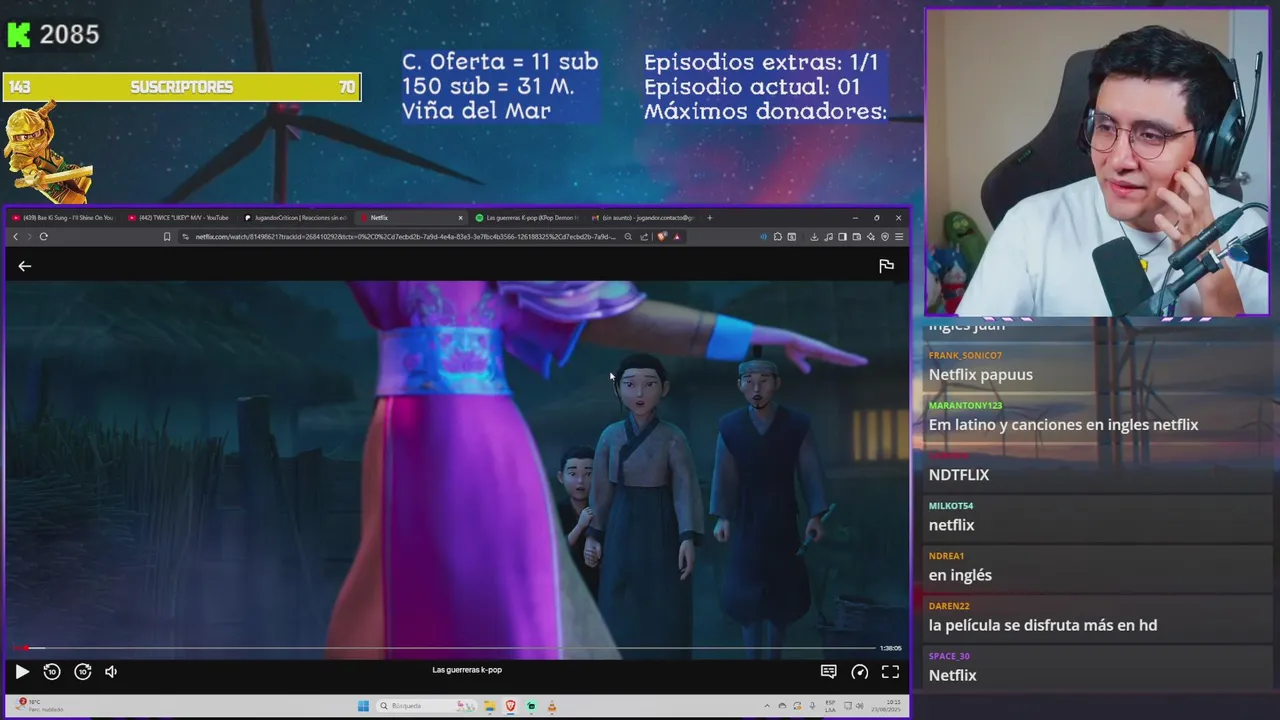
Task: Click username MARANTONY123 in chat
Action: click(965, 406)
